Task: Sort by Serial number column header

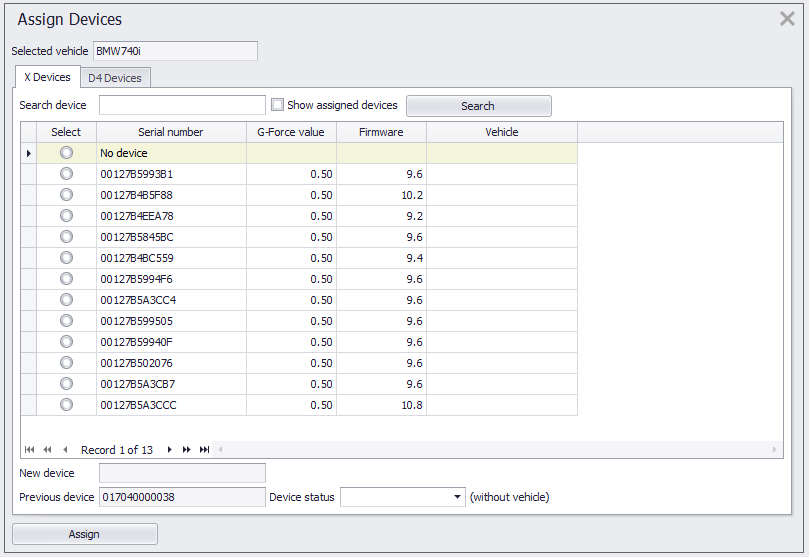Action: click(170, 132)
